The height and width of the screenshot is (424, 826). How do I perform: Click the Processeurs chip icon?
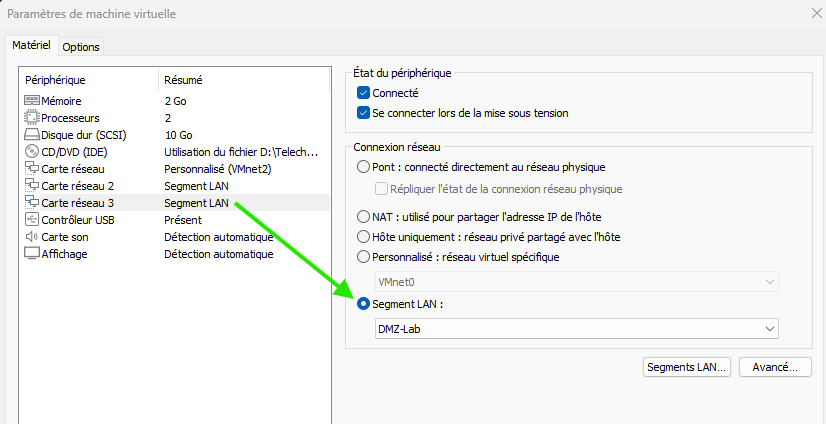click(x=31, y=118)
